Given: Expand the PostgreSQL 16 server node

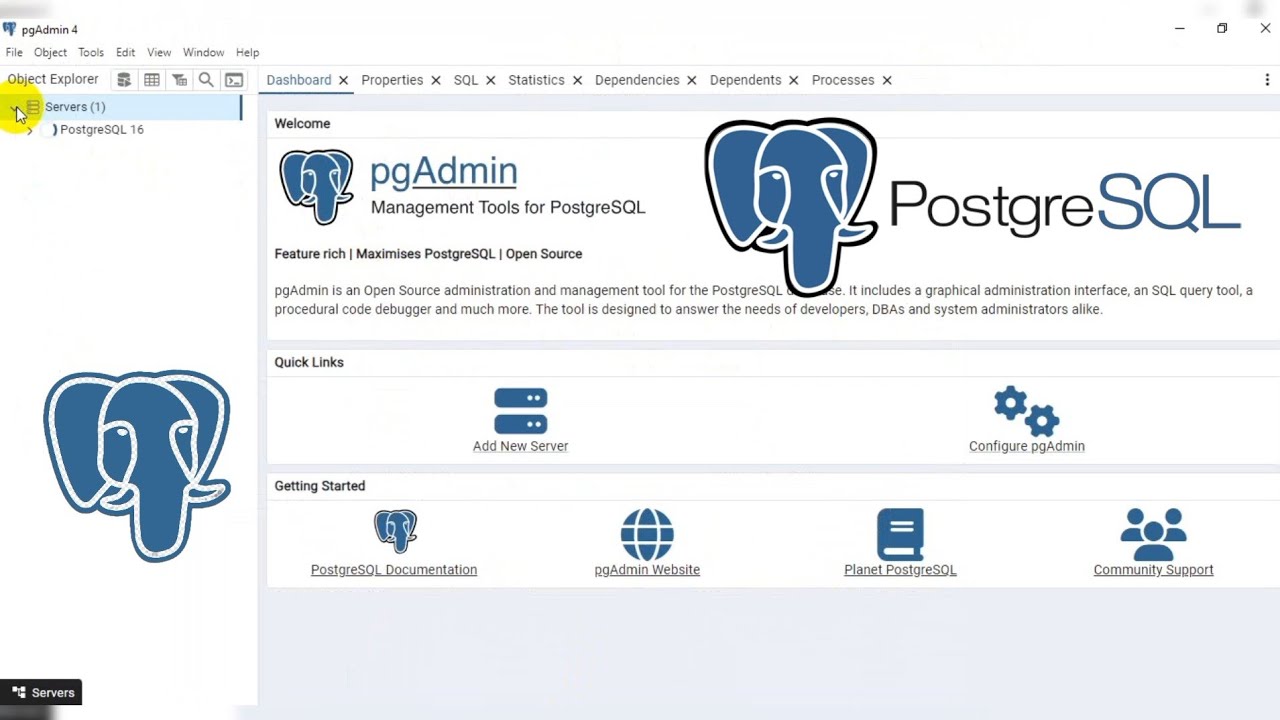Looking at the screenshot, I should pyautogui.click(x=29, y=130).
